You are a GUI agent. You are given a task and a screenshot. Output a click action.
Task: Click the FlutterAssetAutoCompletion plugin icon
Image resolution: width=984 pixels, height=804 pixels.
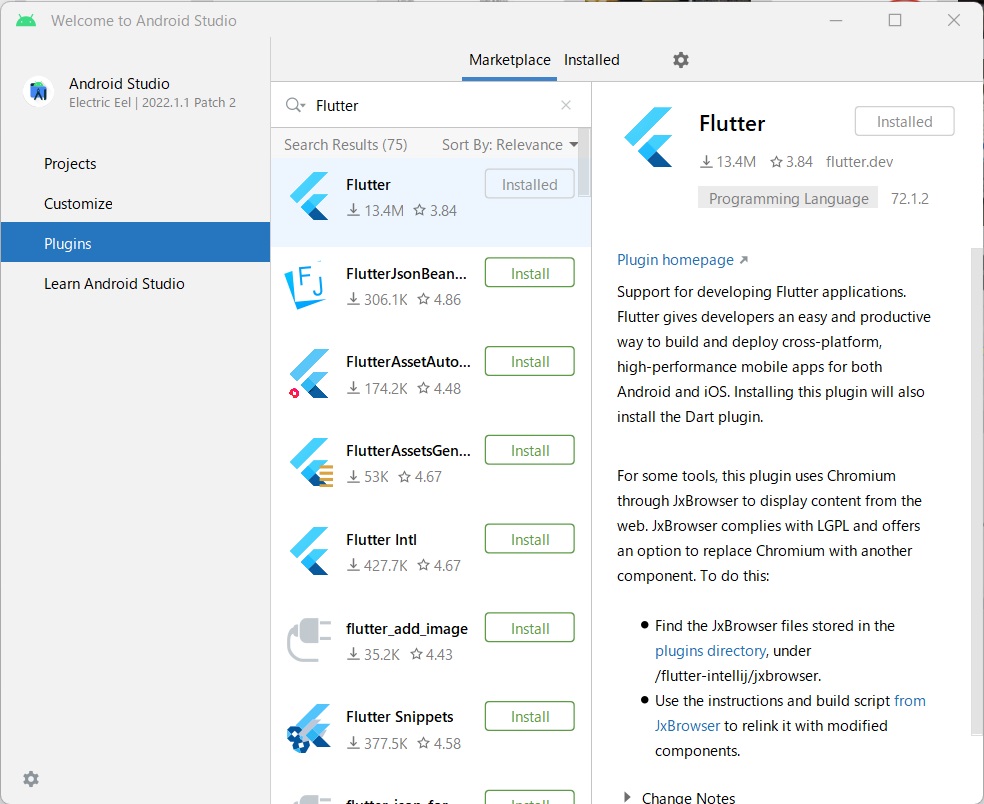(x=308, y=373)
